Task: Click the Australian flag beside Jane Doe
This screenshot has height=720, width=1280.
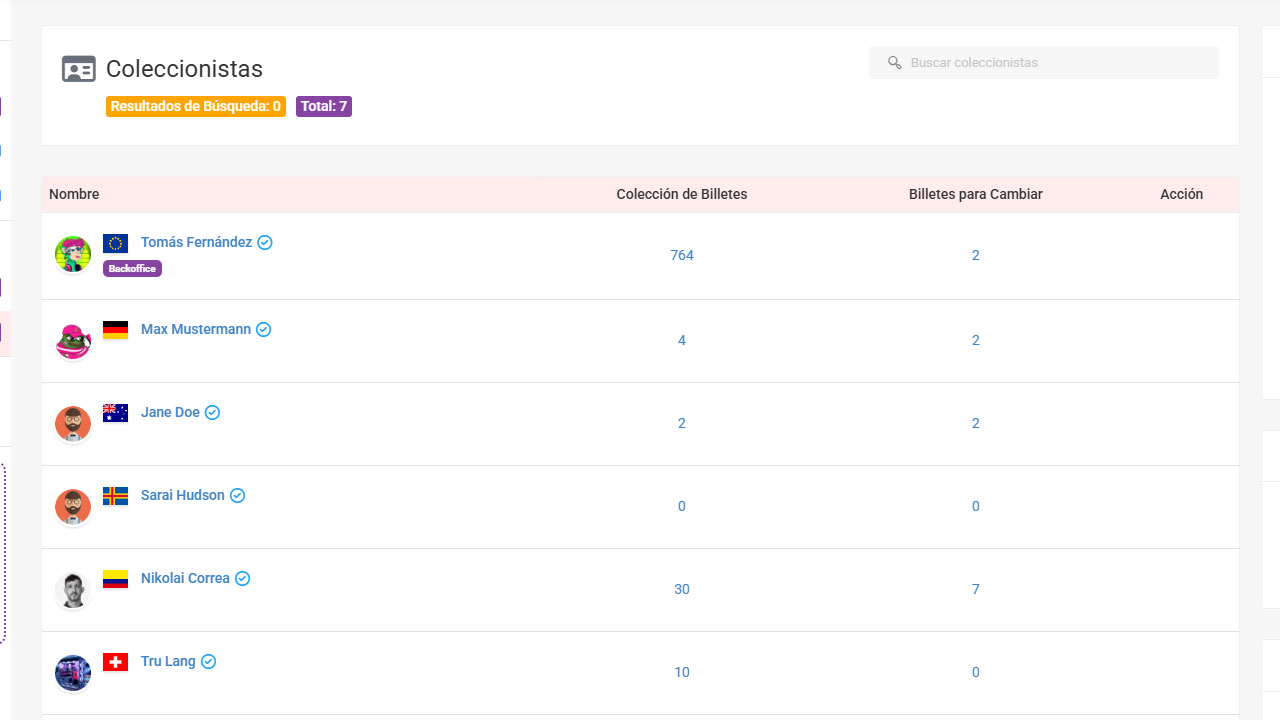Action: pos(115,413)
